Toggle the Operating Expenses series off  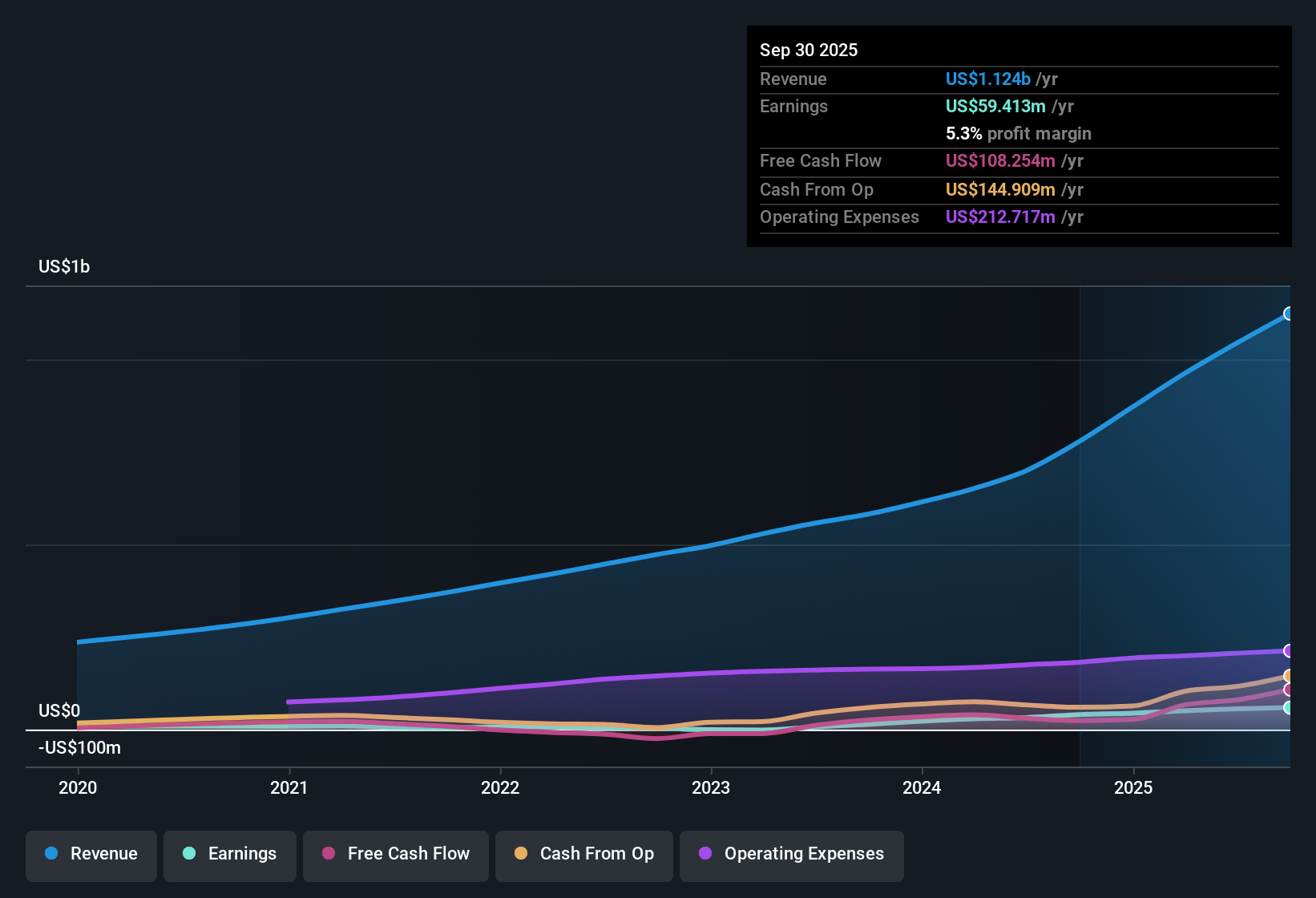coord(791,856)
